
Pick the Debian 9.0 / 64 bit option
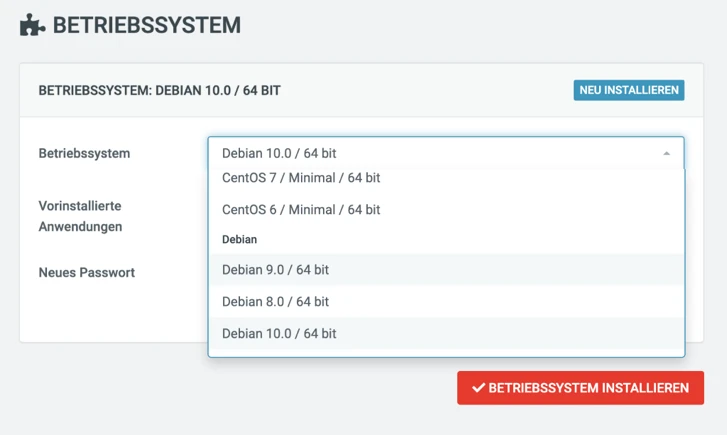pos(446,269)
